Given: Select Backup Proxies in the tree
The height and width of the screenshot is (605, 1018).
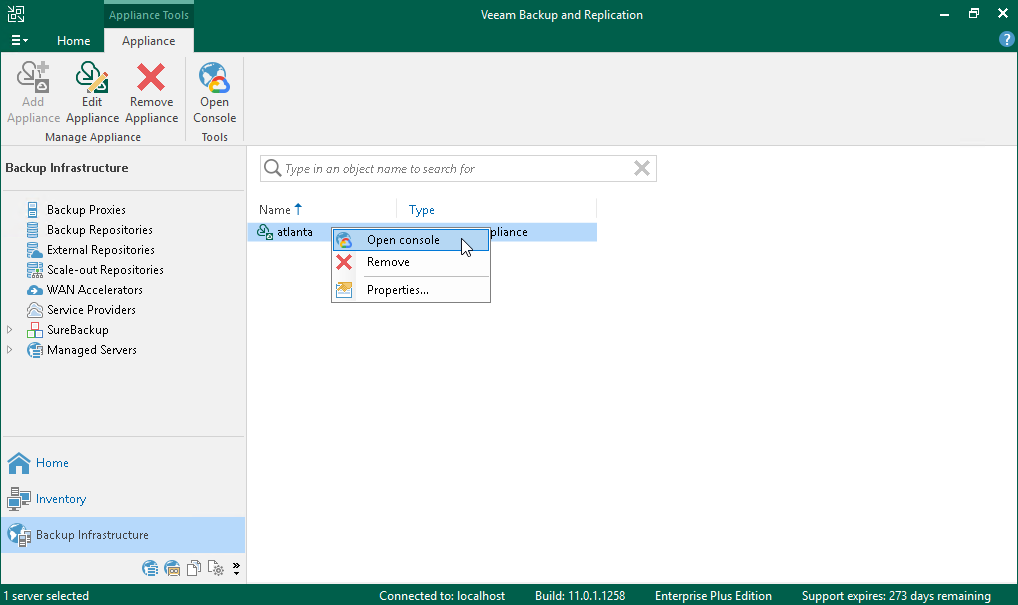Looking at the screenshot, I should pos(86,210).
